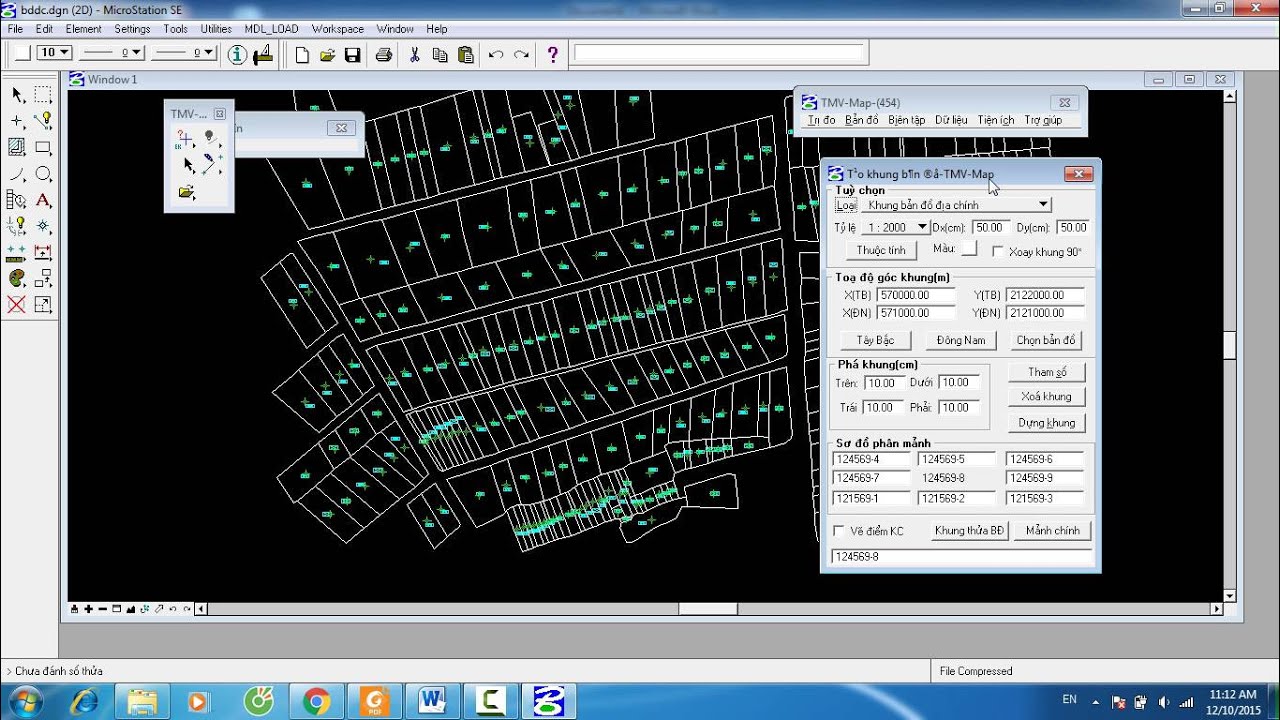Click the Undo arrow icon
The height and width of the screenshot is (720, 1280).
(x=496, y=55)
